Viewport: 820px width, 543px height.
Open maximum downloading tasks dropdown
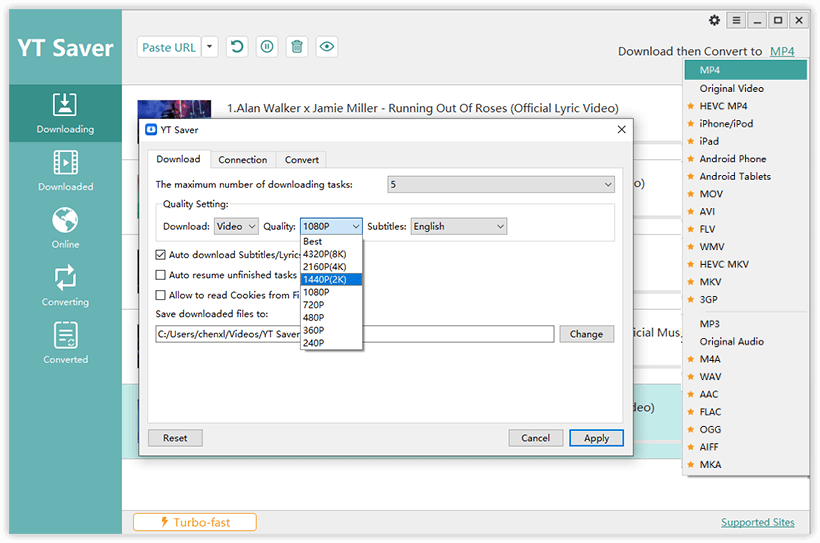click(x=501, y=184)
